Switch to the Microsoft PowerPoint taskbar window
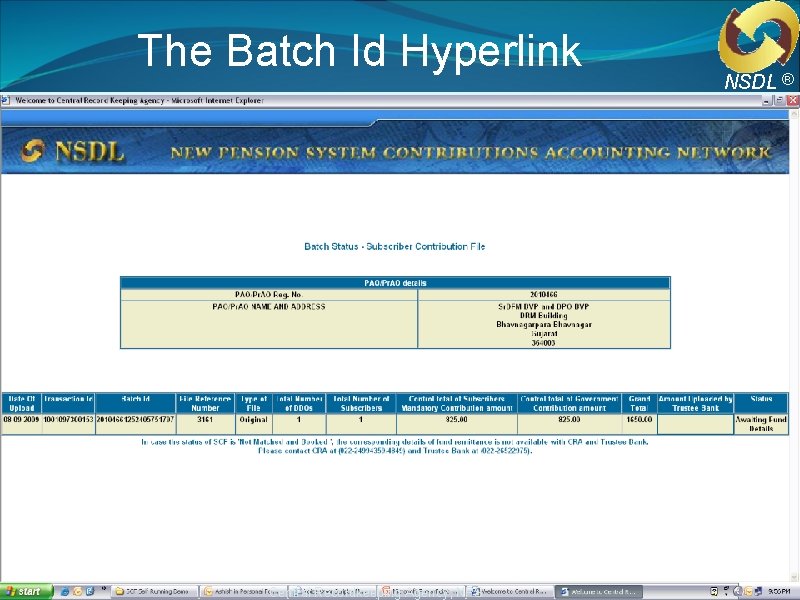The width and height of the screenshot is (800, 600). click(421, 591)
